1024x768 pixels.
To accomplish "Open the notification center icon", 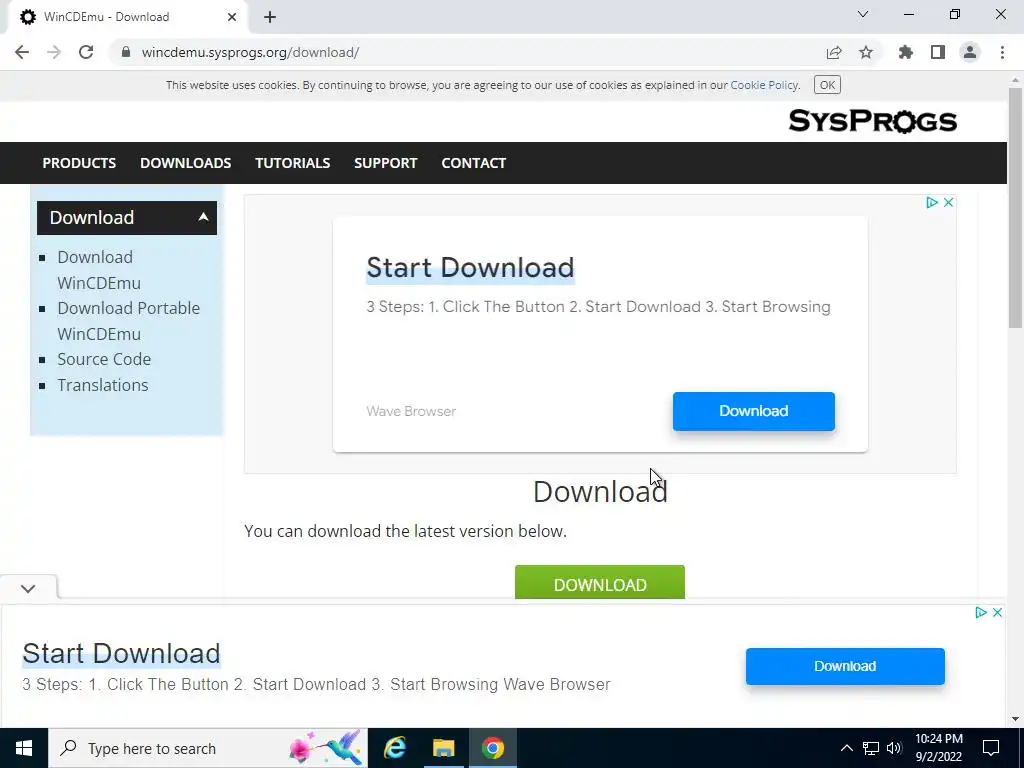I will tap(991, 748).
